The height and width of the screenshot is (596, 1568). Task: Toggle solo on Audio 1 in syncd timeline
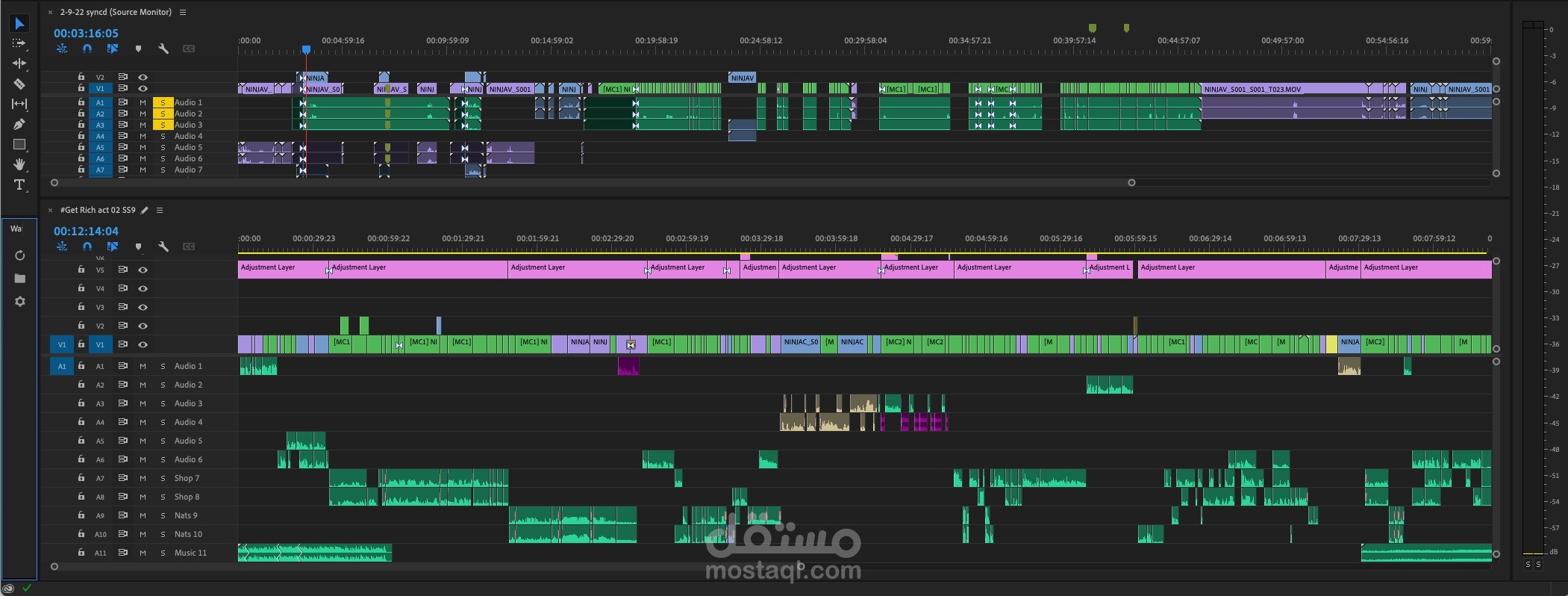163,102
